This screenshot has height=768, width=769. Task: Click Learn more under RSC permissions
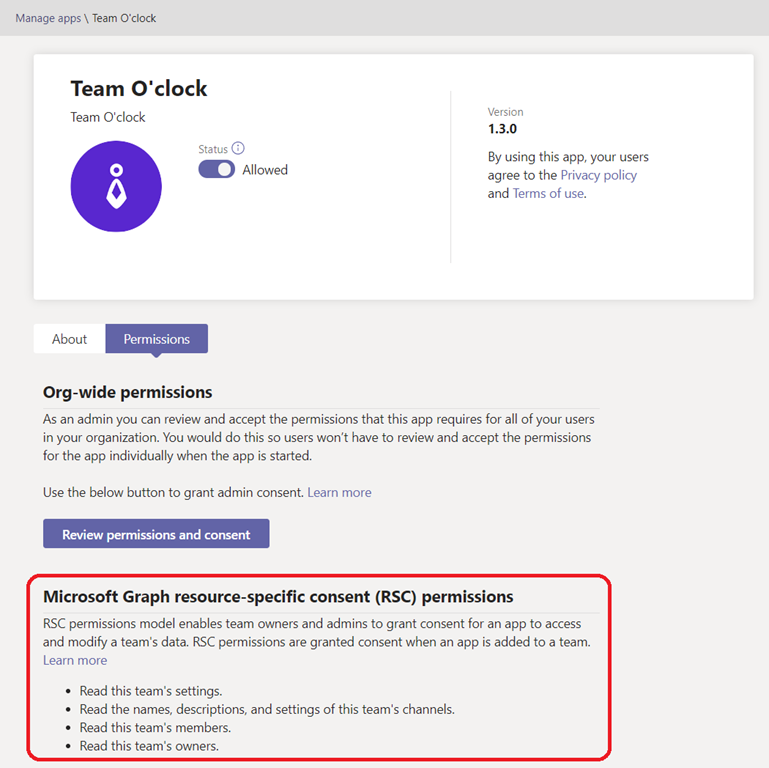75,660
